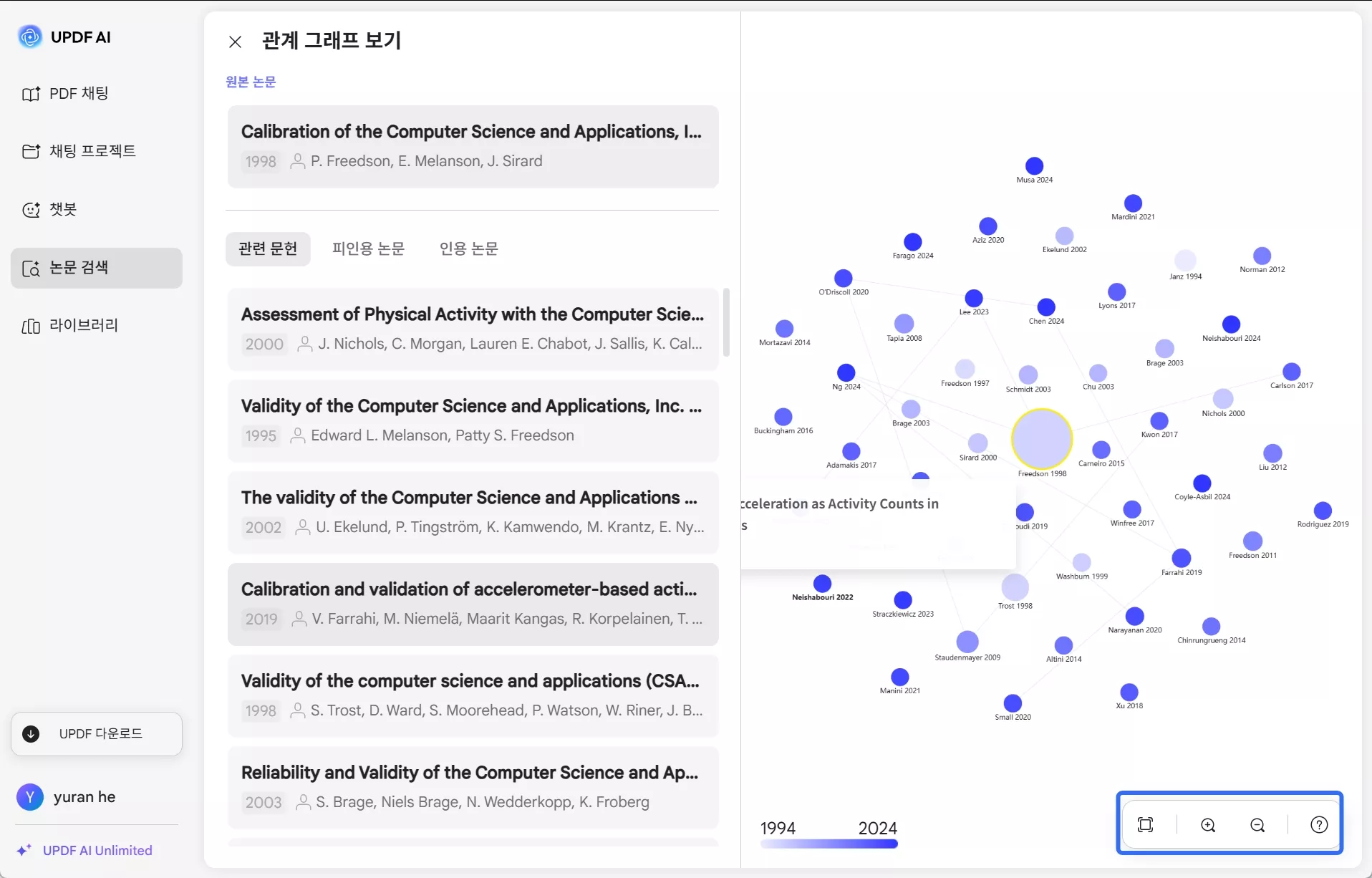Select the Farago 2024 graph node
The width and height of the screenshot is (1372, 878).
pos(912,241)
